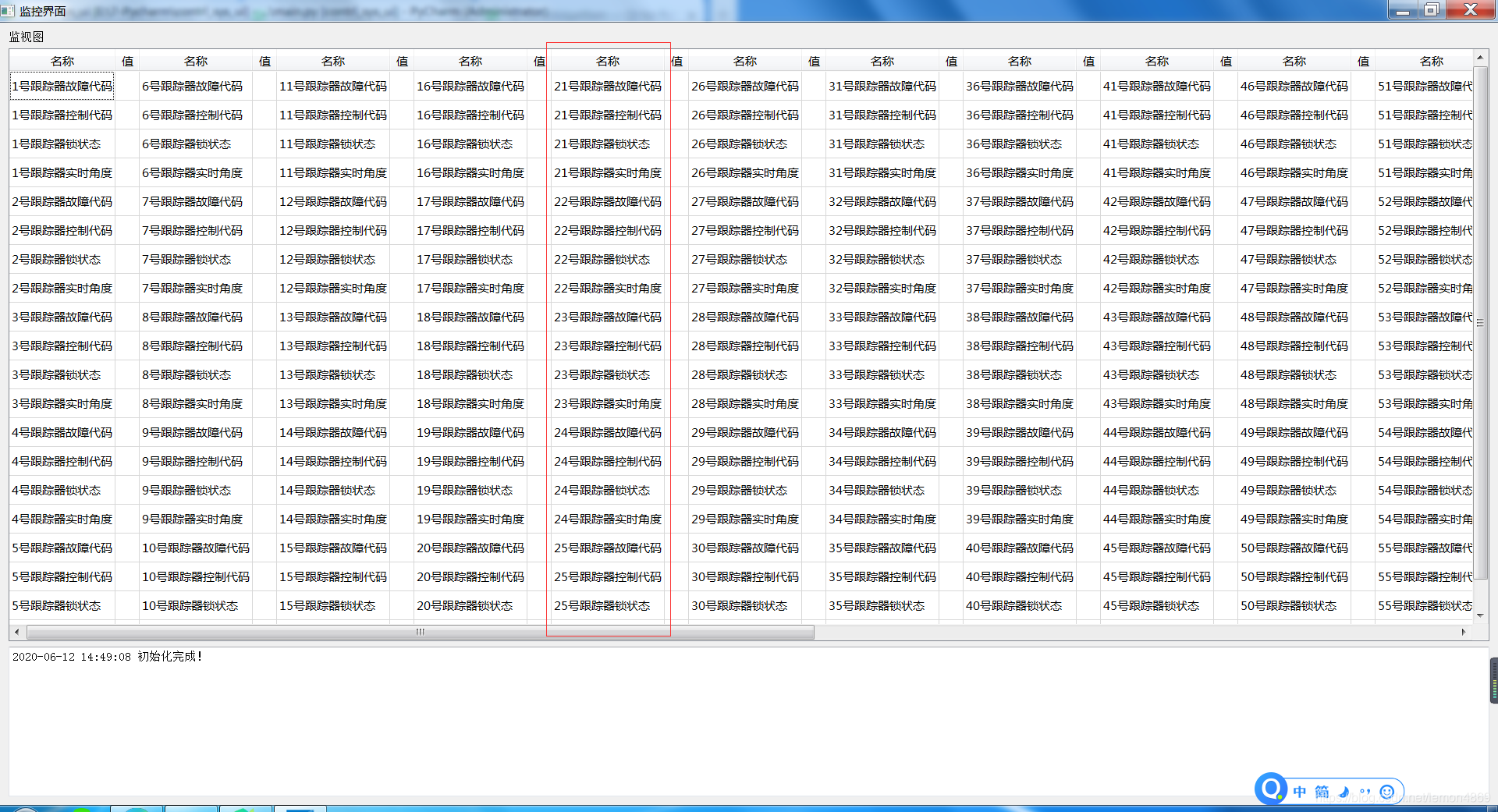Toggle the half-moon full/half-width icon

tap(1344, 792)
